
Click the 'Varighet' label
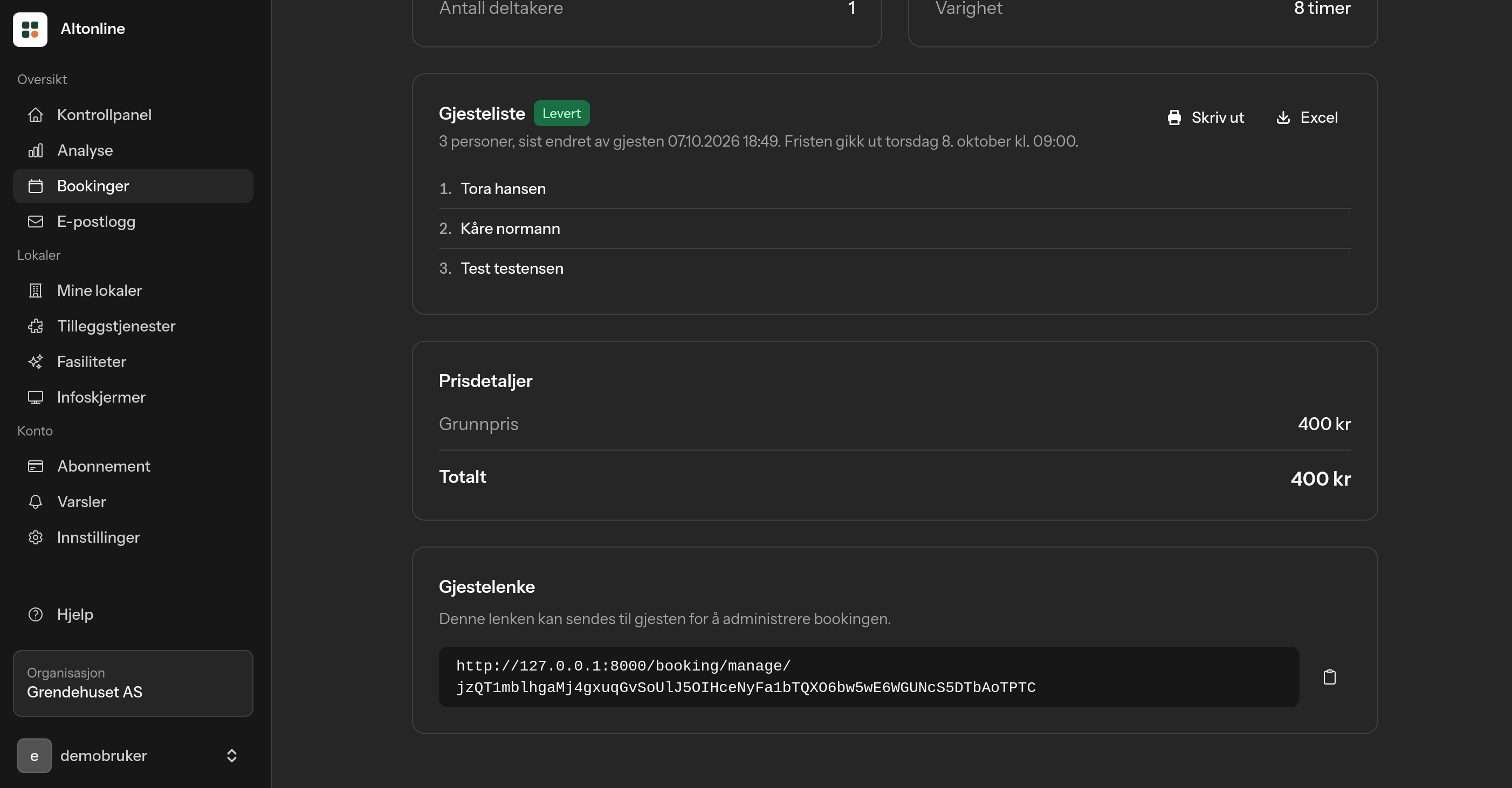coord(969,8)
